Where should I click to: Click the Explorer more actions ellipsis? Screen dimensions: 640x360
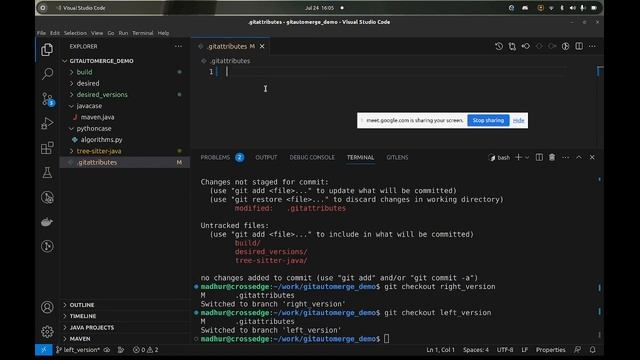[178, 47]
